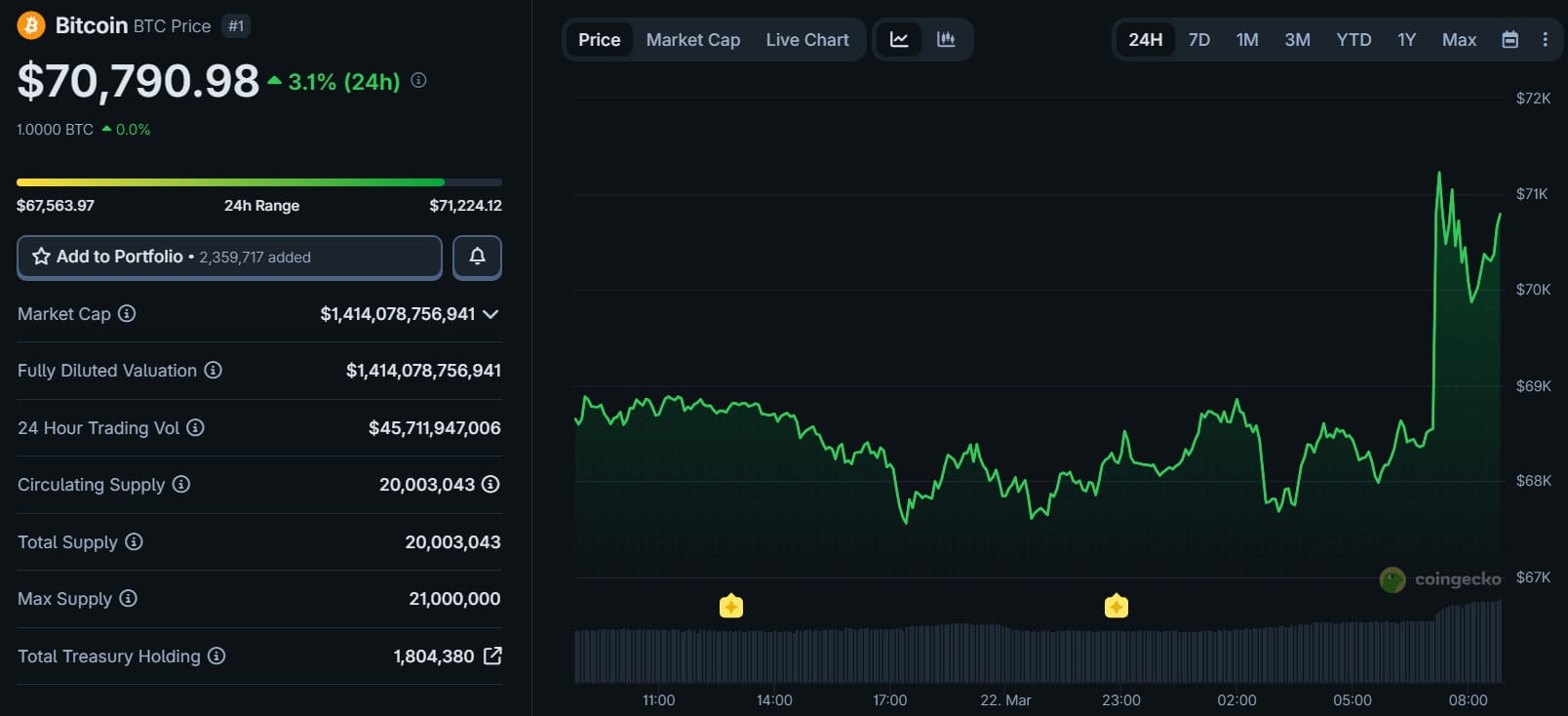The height and width of the screenshot is (716, 1568).
Task: Select the 24H time range
Action: 1145,40
